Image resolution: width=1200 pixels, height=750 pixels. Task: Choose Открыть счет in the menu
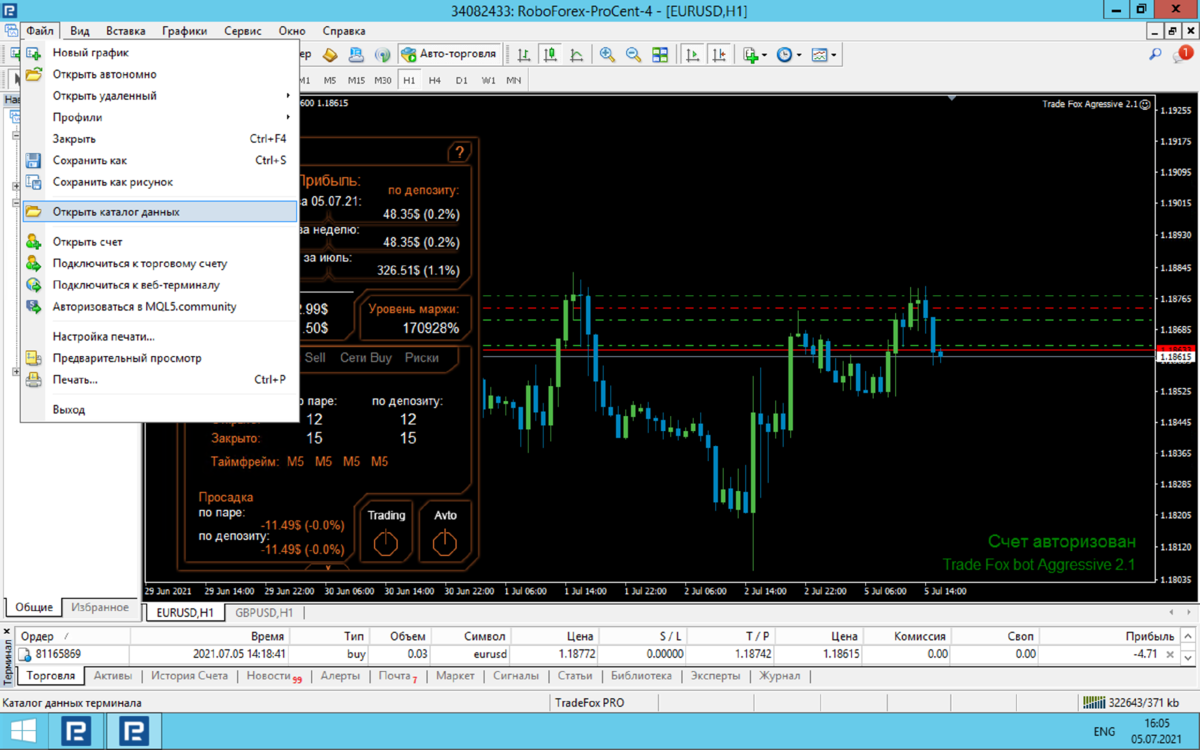coord(160,242)
